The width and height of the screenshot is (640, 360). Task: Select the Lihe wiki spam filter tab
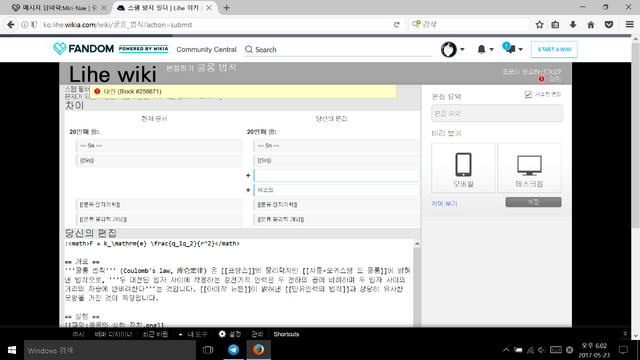point(163,8)
